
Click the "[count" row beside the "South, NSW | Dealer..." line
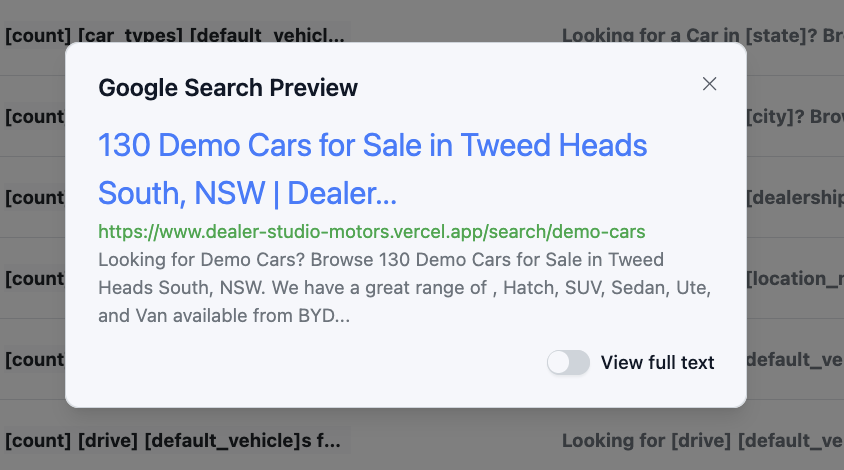pos(34,197)
